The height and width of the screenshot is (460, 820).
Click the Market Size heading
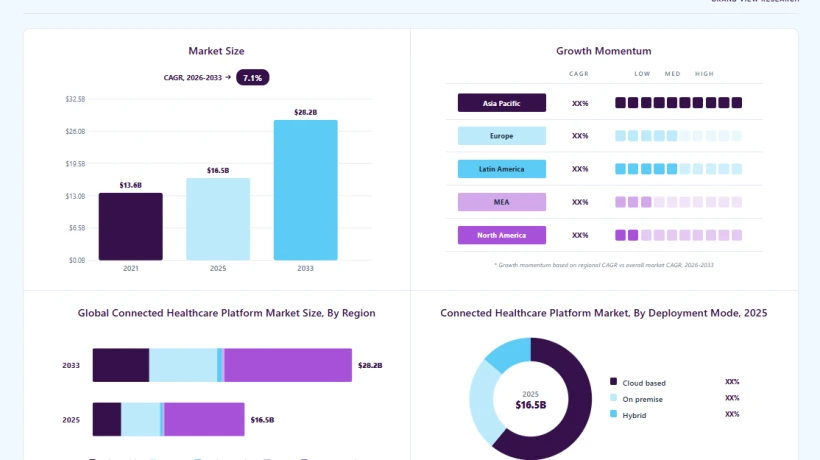[x=217, y=51]
